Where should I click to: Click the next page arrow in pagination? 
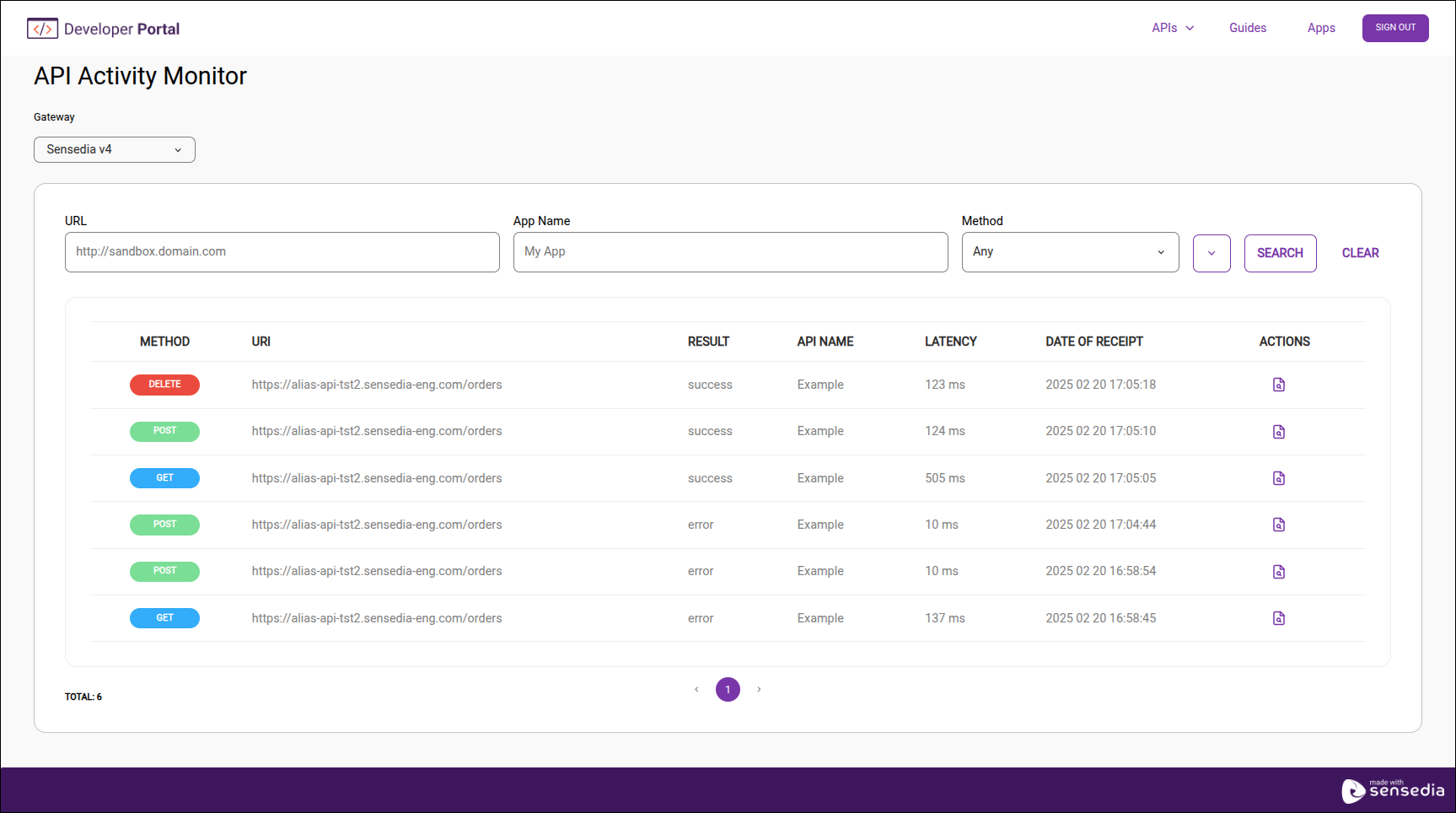(759, 689)
